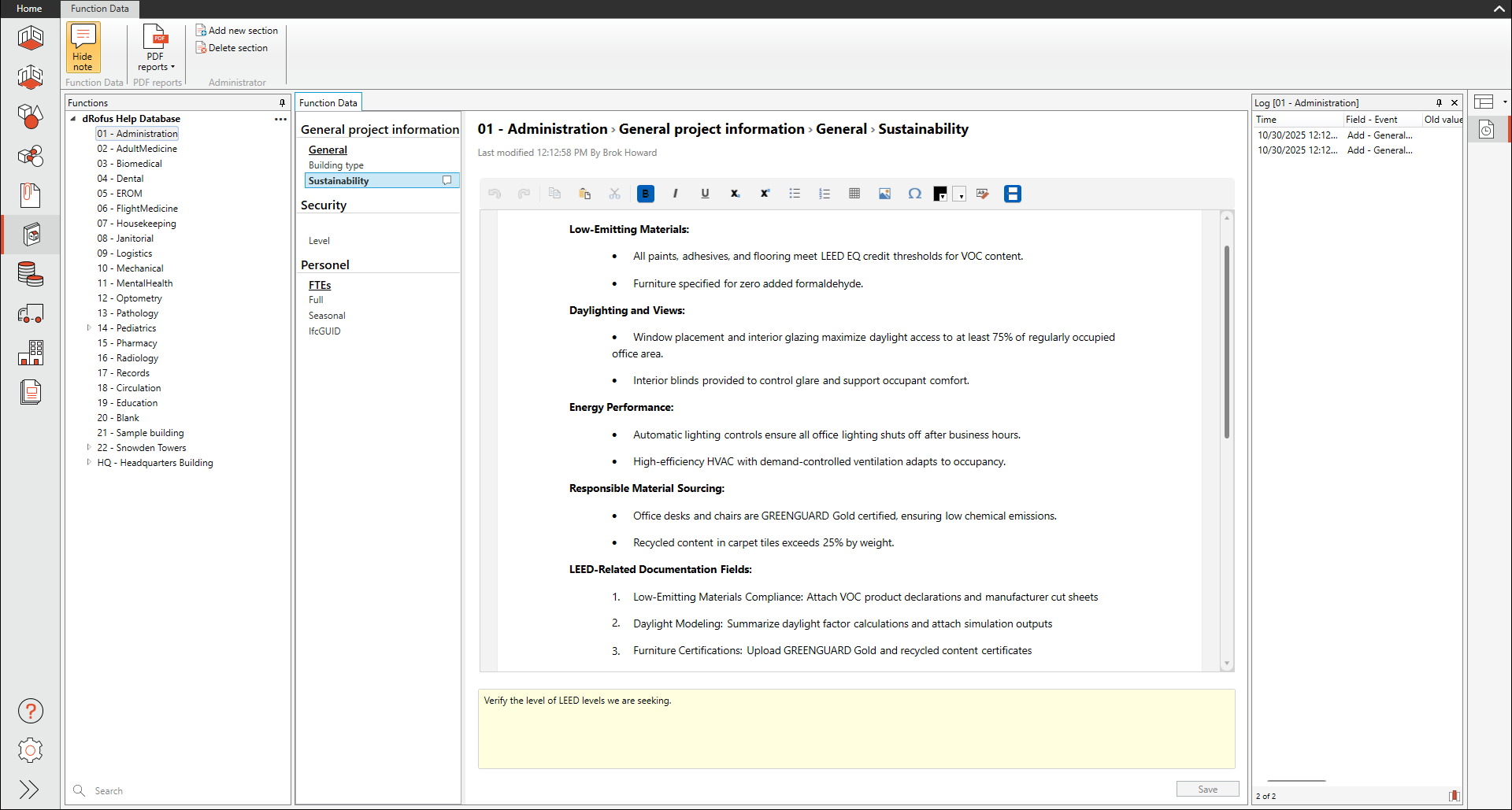Insert an image using the picture icon
This screenshot has height=810, width=1512.
click(884, 194)
